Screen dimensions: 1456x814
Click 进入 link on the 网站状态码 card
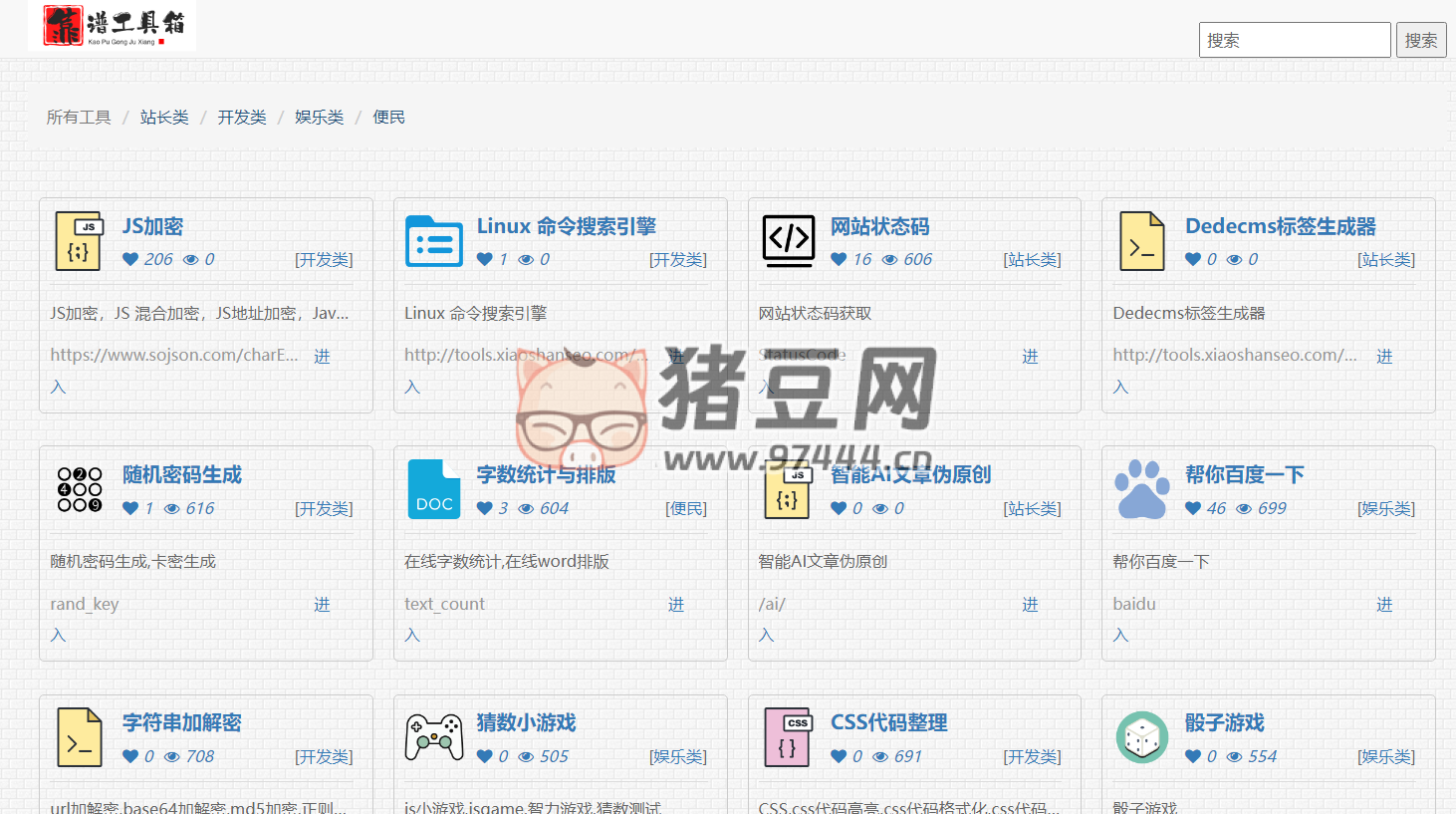click(x=1031, y=356)
